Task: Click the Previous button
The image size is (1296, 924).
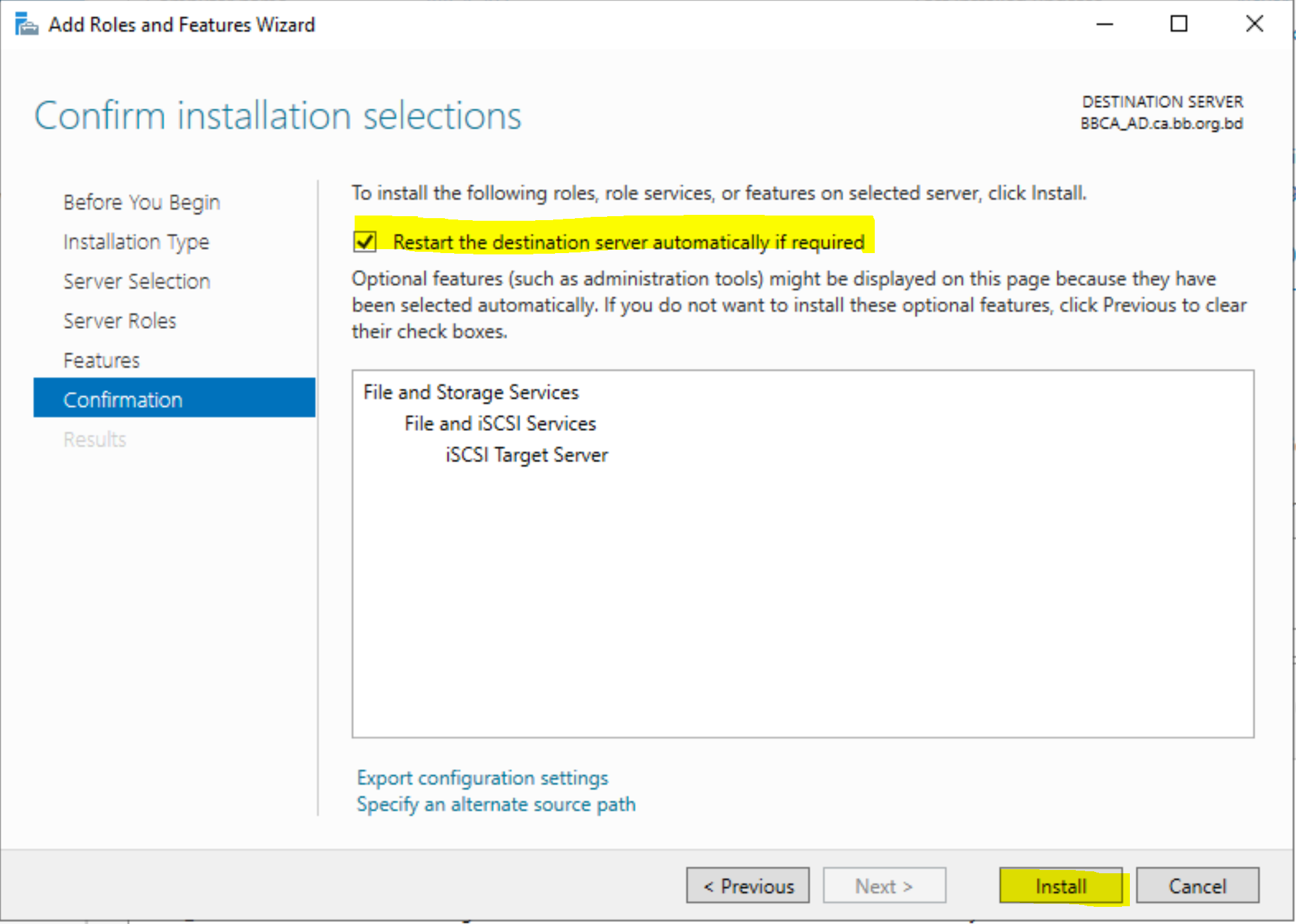Action: (x=748, y=885)
